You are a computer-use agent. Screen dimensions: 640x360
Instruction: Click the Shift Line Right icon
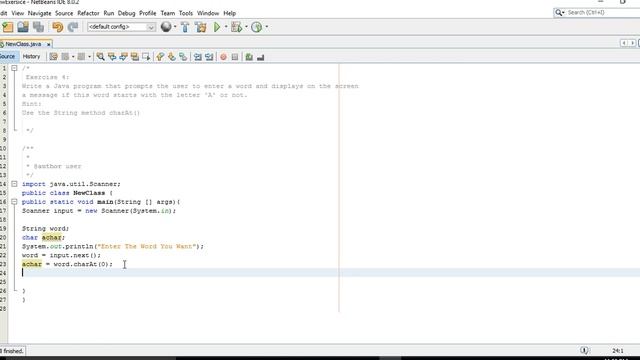pos(209,57)
